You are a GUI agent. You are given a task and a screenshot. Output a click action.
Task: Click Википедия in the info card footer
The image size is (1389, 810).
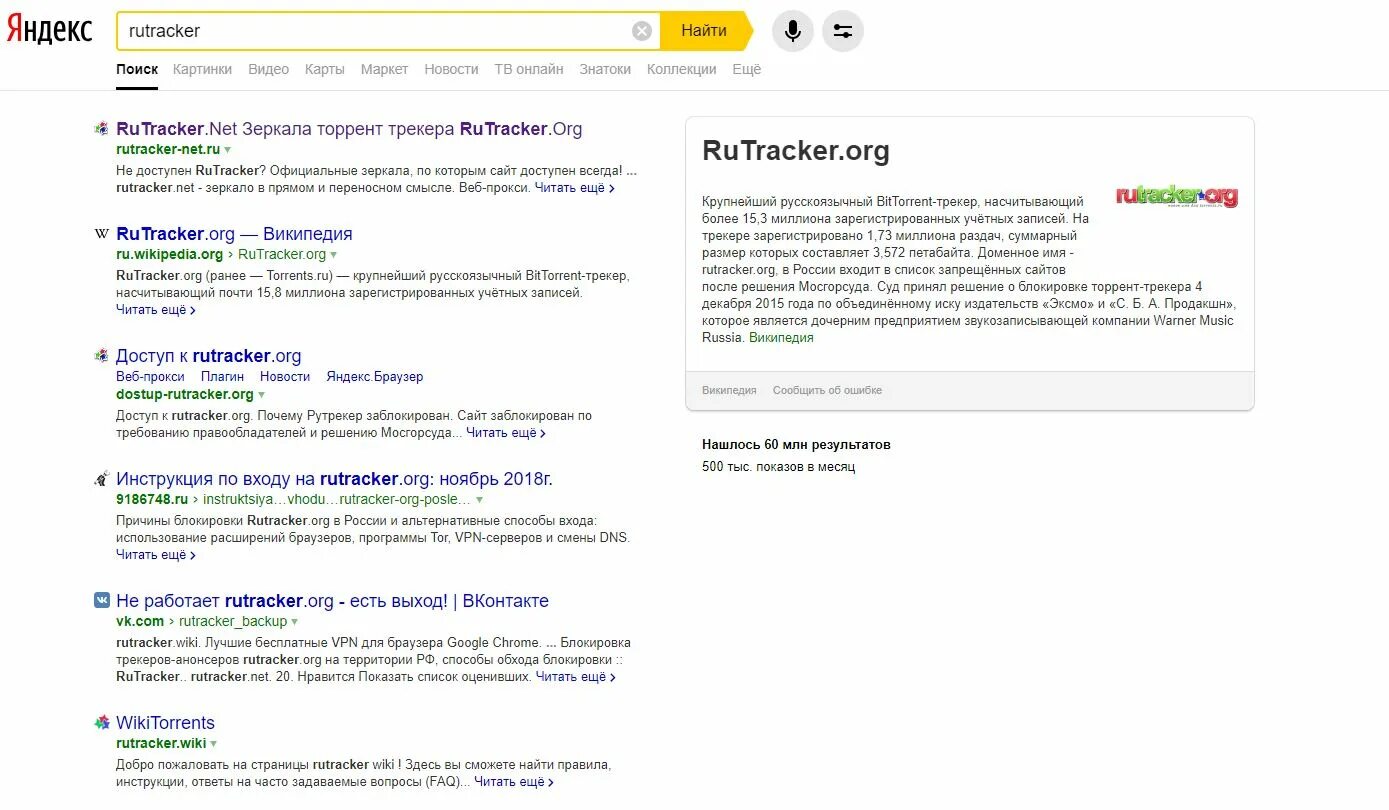(729, 391)
